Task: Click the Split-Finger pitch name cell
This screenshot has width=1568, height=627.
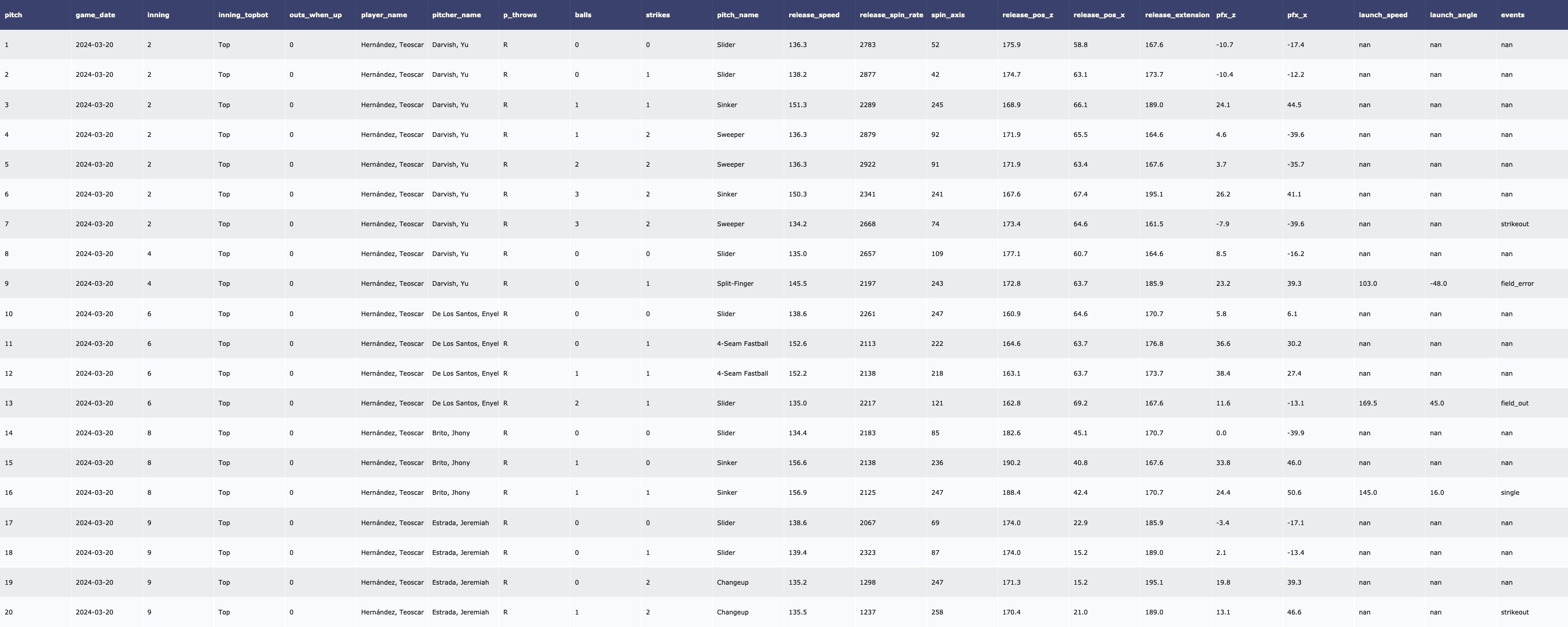Action: coord(735,284)
